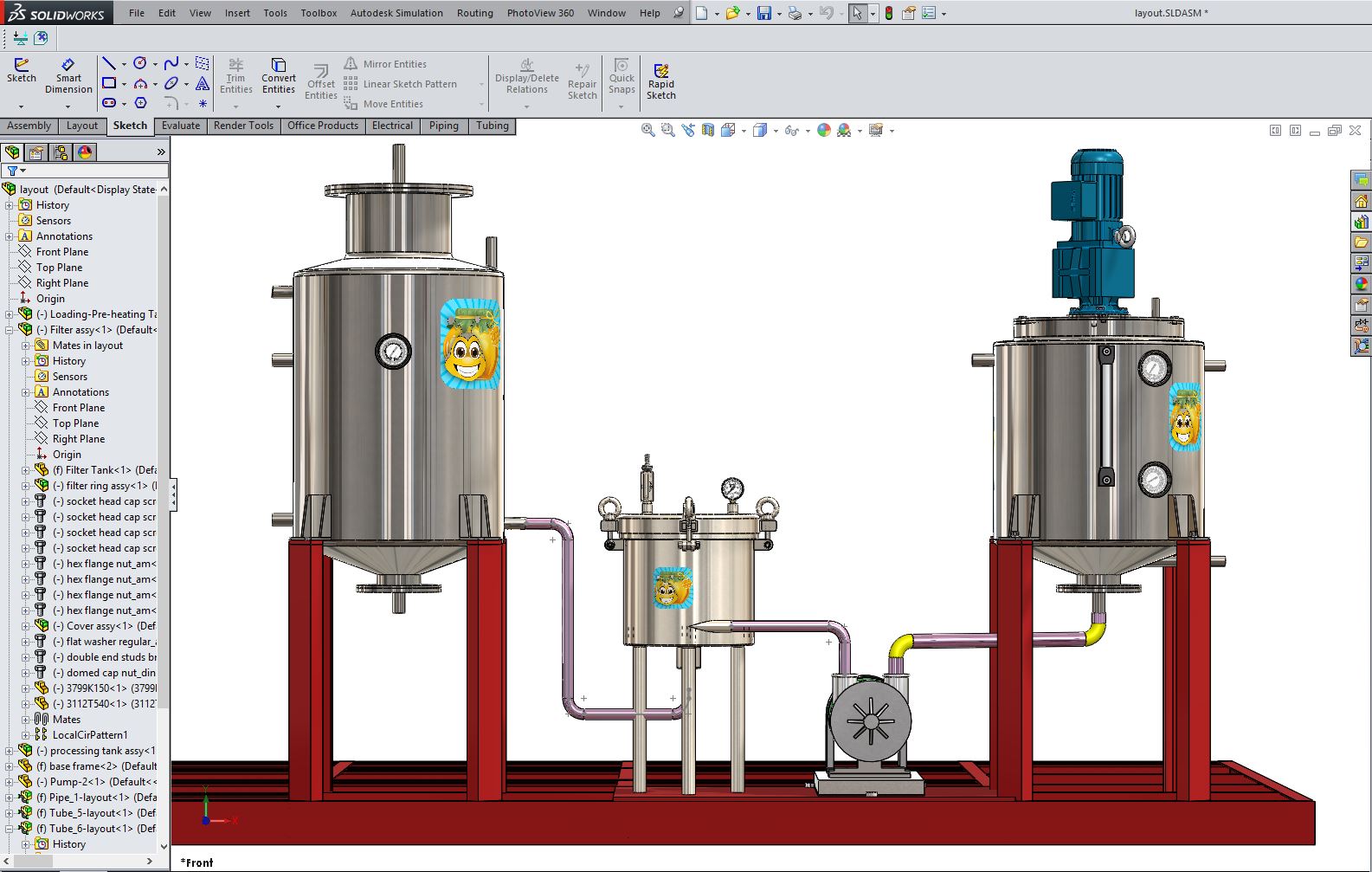Activate the Rapid Sketch tool
Viewport: 1372px width, 872px height.
click(x=660, y=81)
